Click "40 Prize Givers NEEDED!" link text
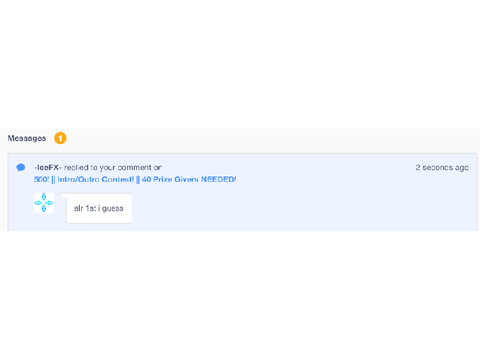 click(189, 179)
